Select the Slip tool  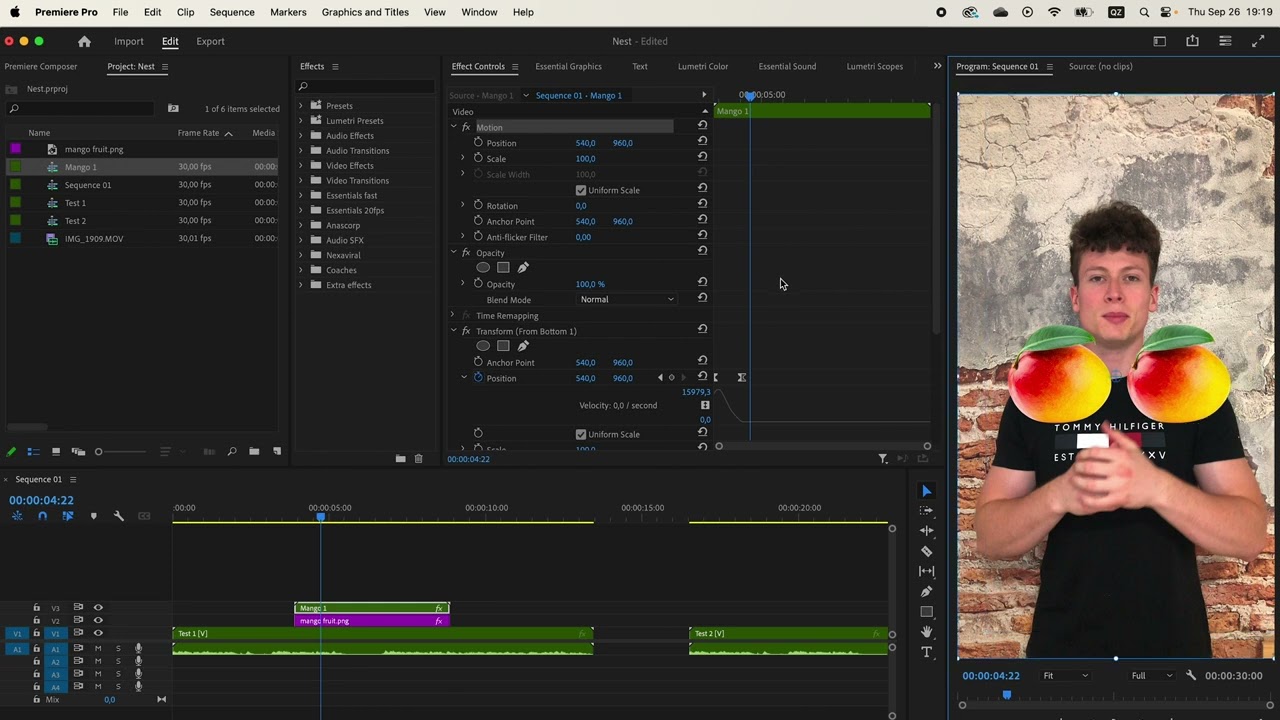pos(926,571)
